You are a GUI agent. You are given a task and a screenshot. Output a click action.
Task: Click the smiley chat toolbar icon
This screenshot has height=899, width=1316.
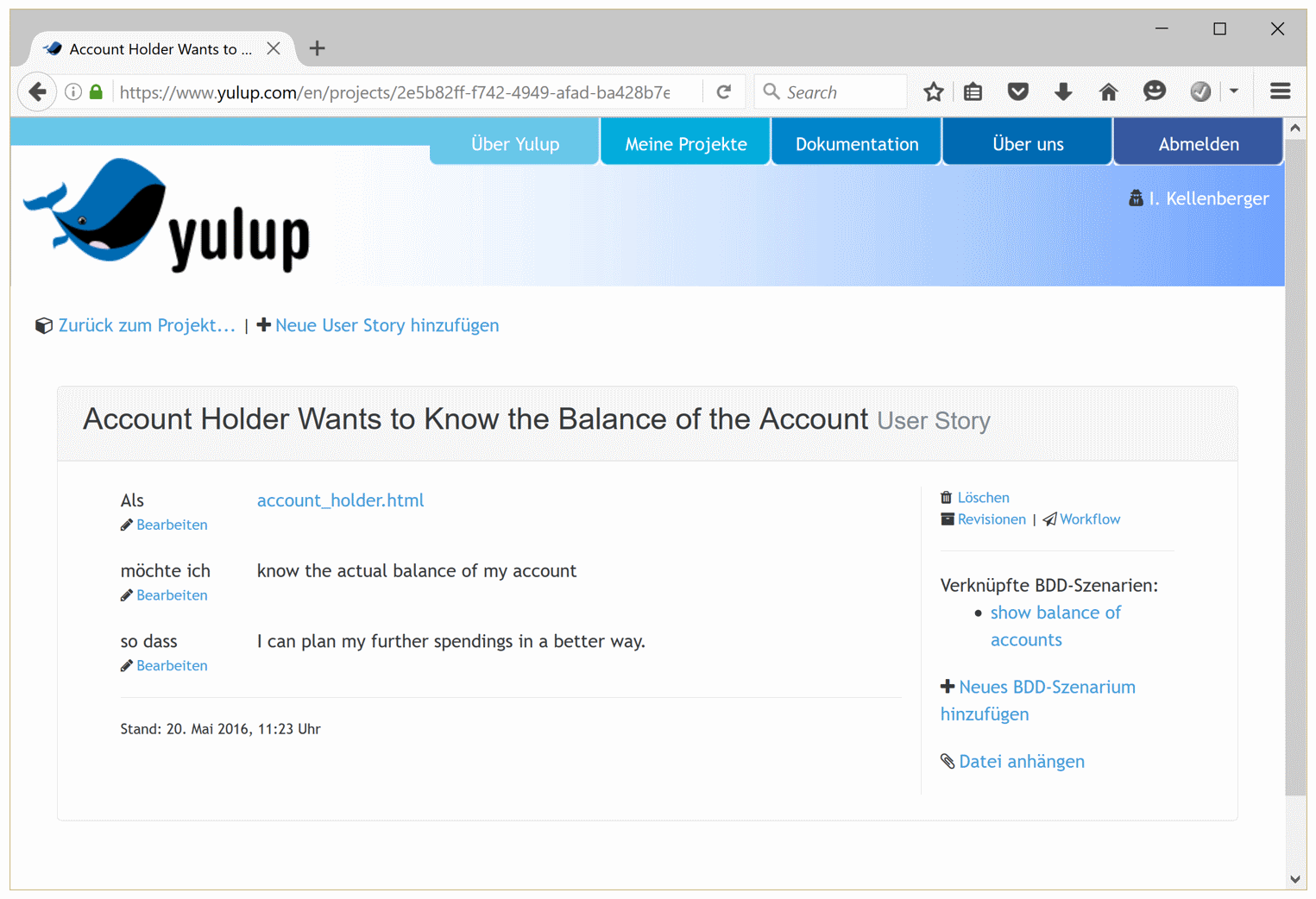pos(1154,91)
